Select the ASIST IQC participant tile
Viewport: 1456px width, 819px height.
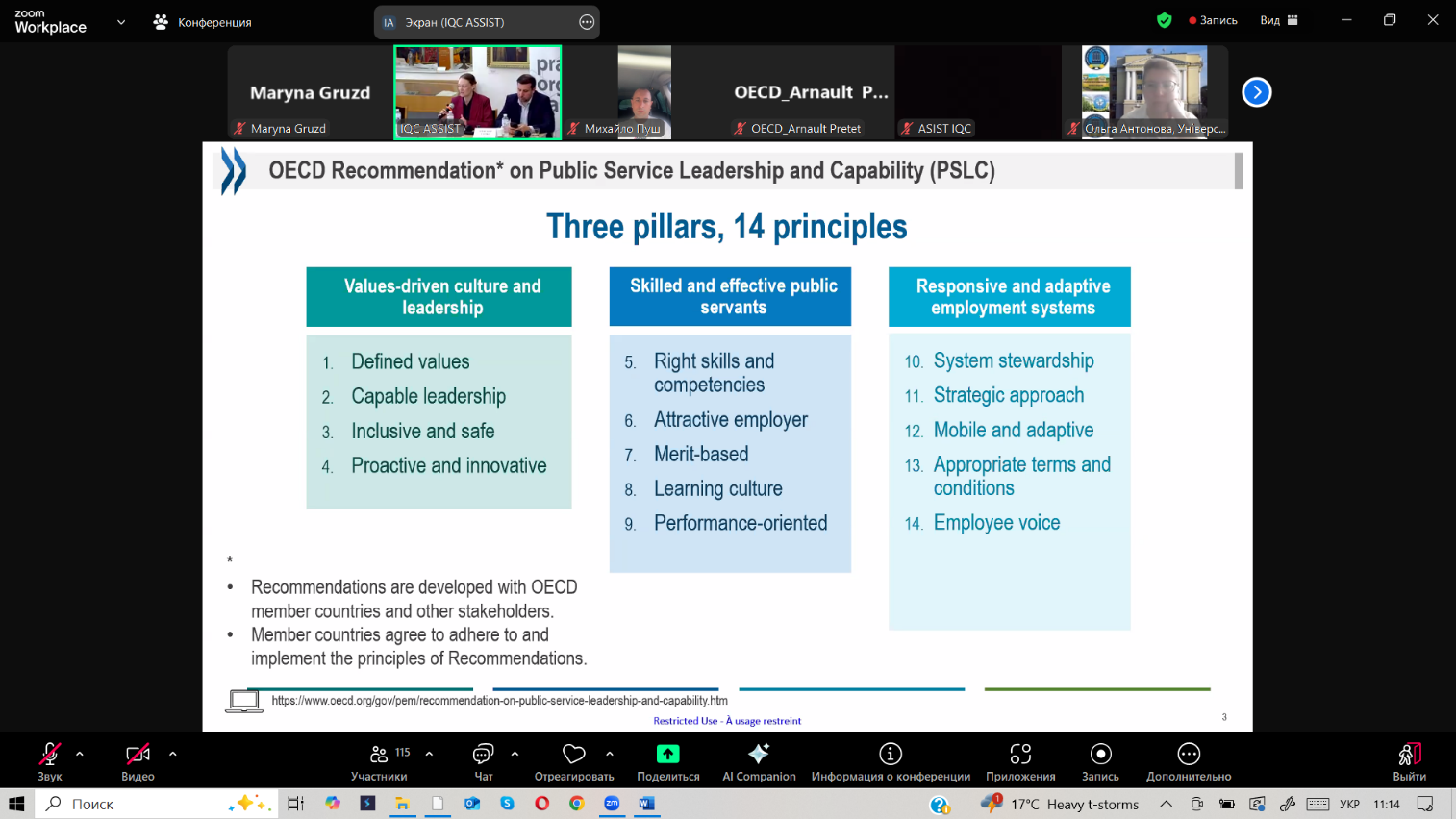pos(977,92)
